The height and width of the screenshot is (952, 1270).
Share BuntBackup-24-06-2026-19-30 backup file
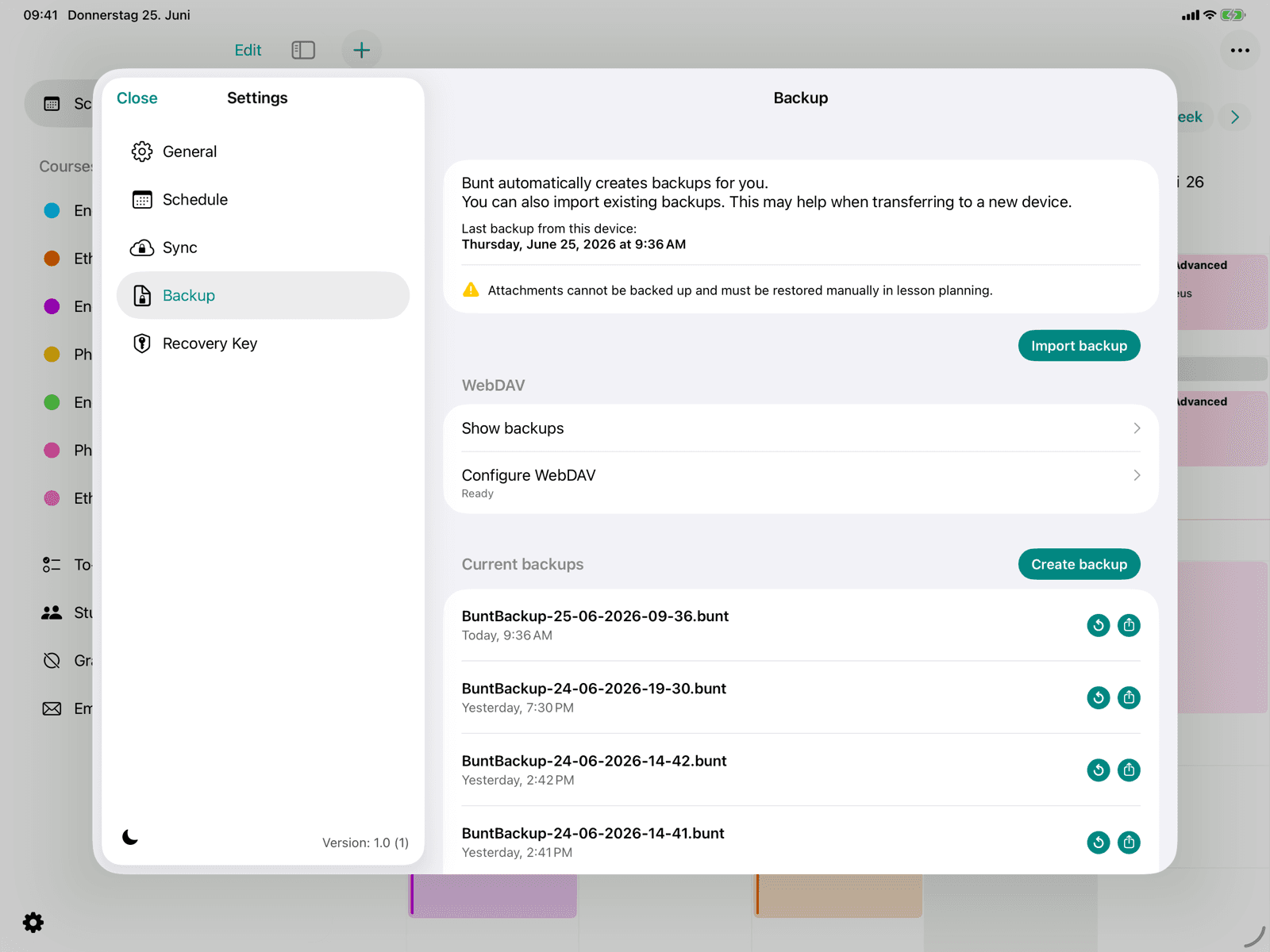click(x=1129, y=697)
